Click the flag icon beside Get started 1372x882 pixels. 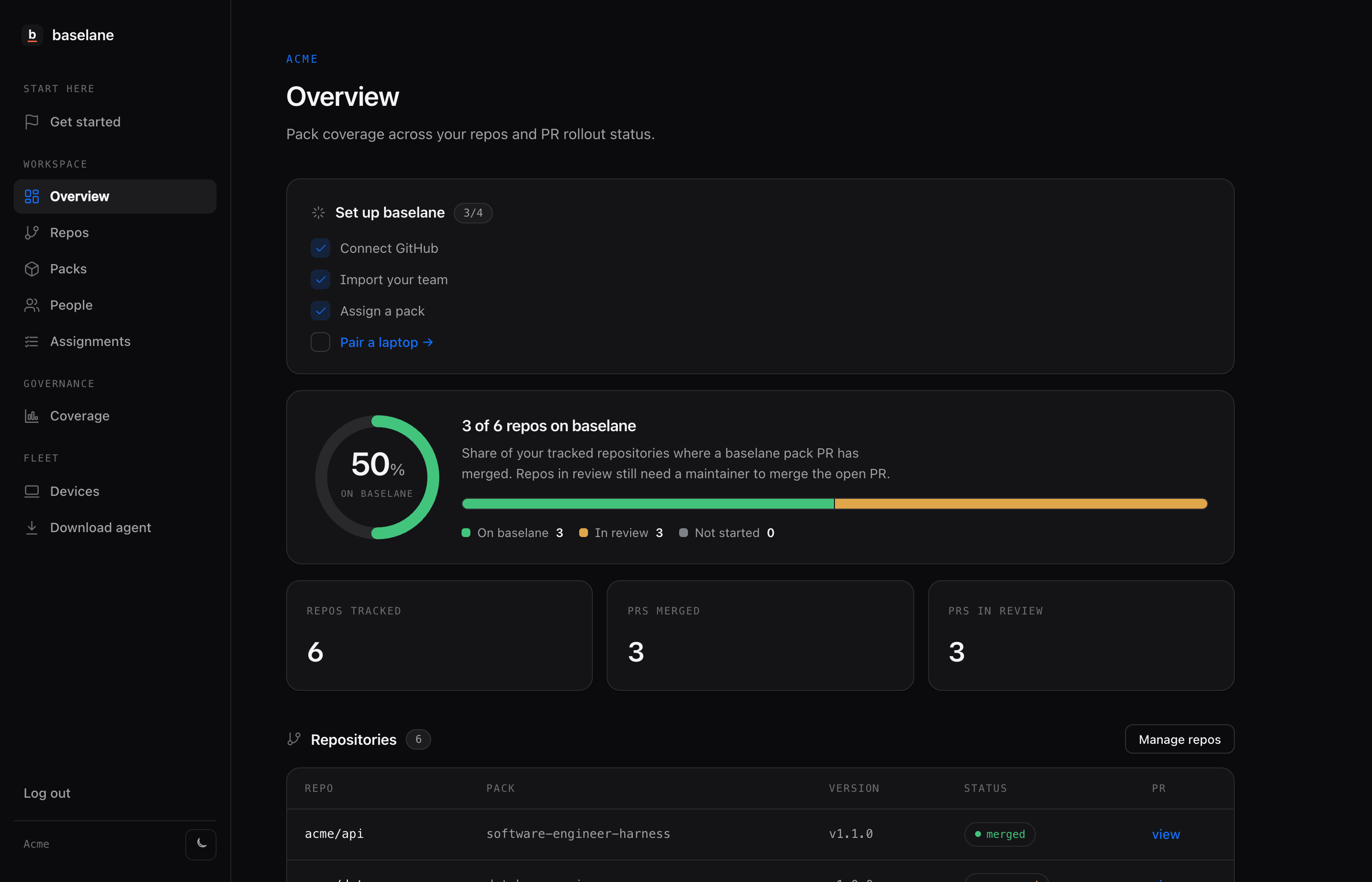31,122
